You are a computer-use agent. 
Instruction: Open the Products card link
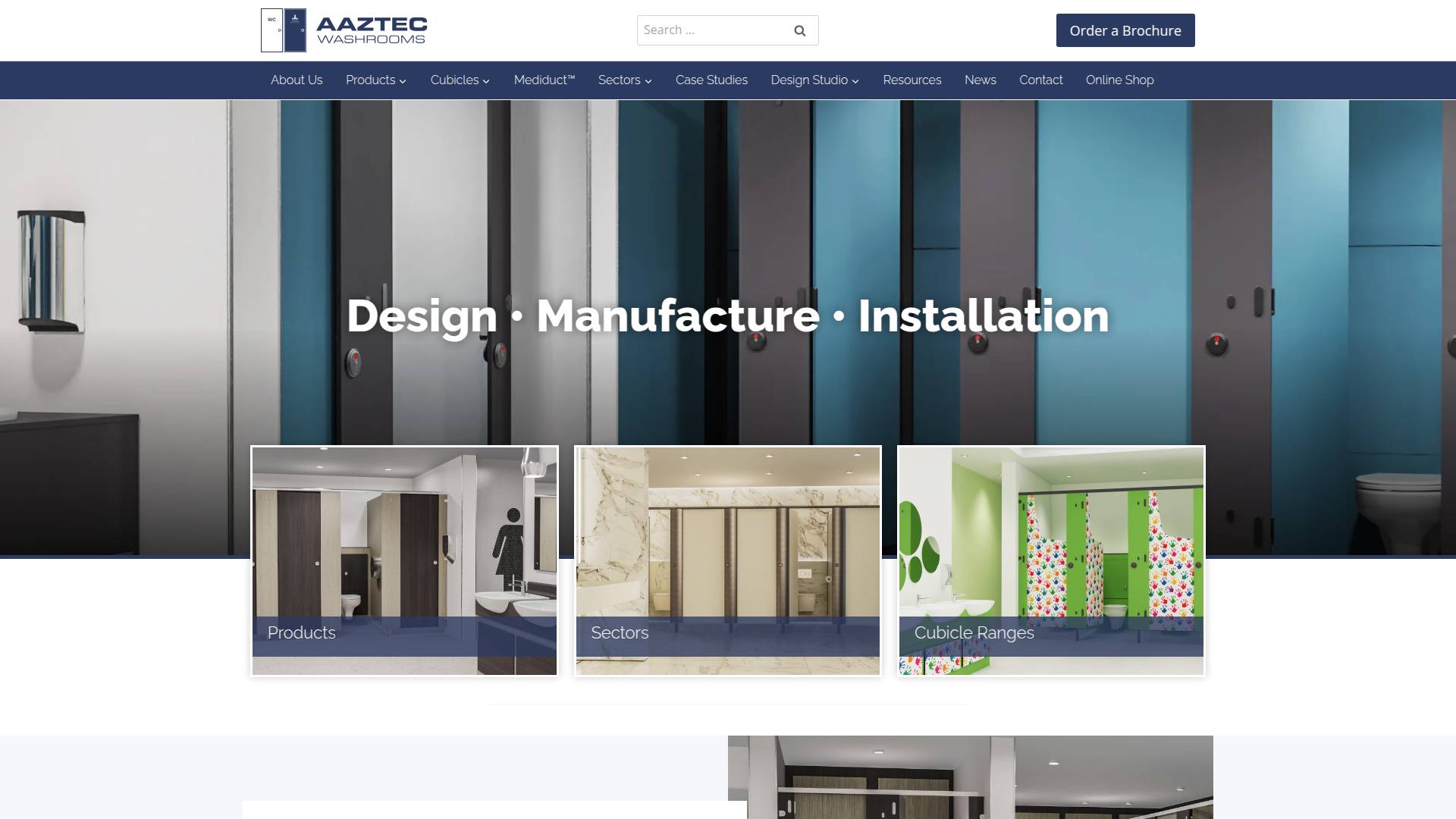tap(403, 560)
